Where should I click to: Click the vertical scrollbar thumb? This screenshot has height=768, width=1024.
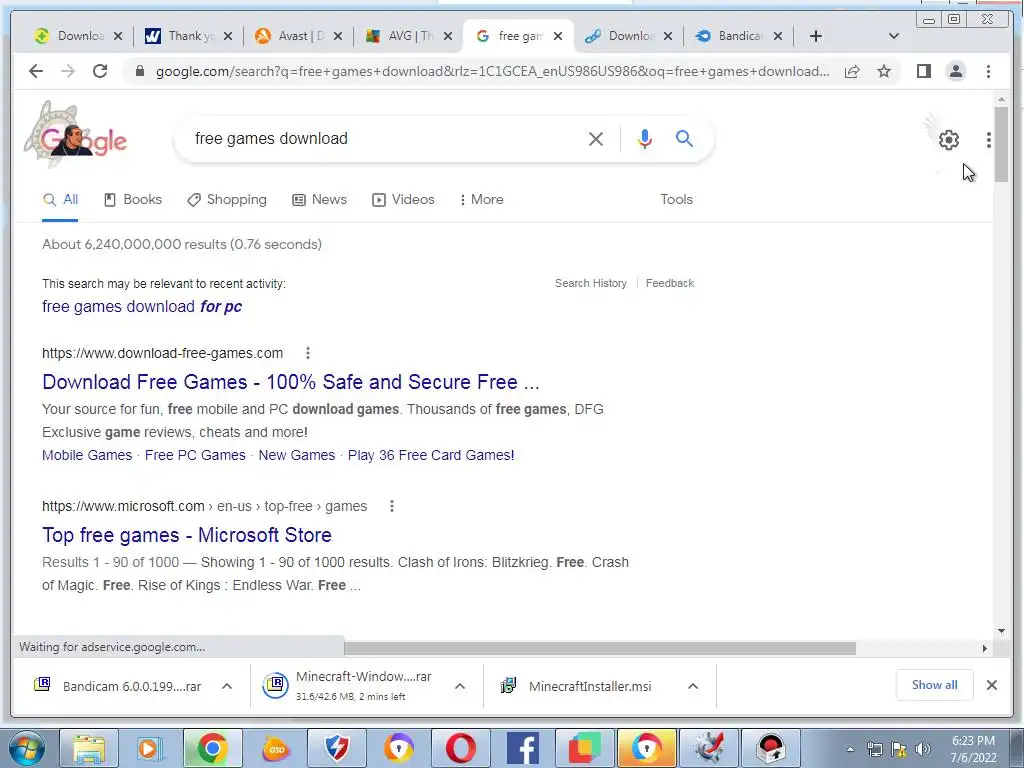pos(1001,144)
